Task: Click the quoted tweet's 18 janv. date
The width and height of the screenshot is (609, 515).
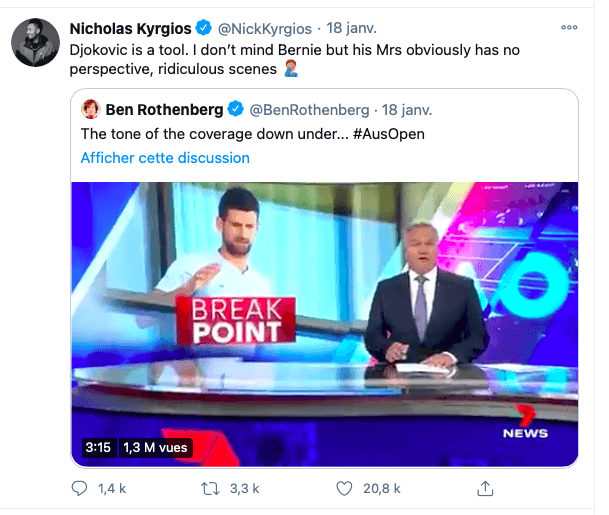Action: 407,108
